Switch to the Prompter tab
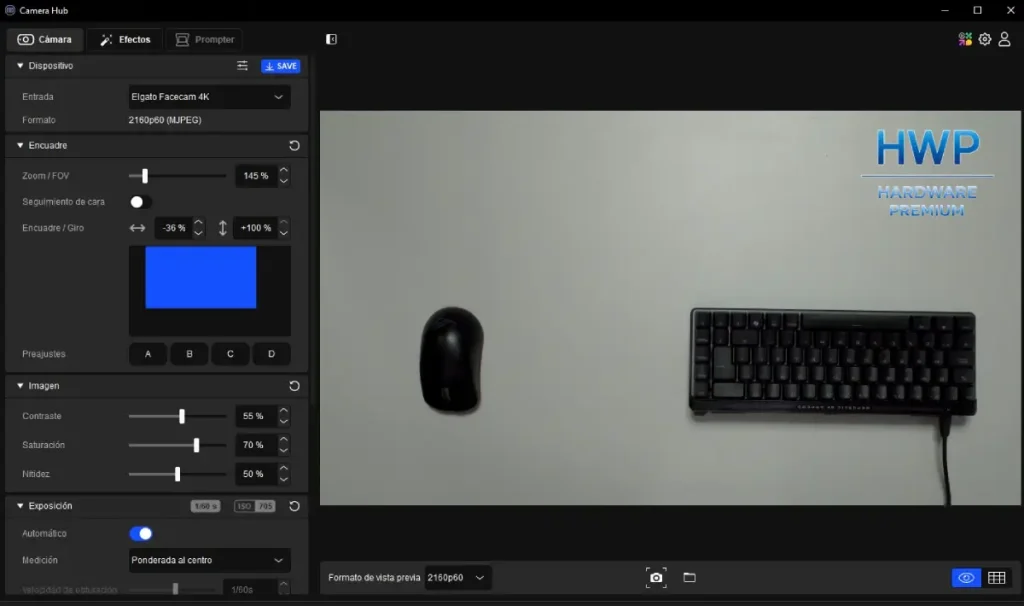The height and width of the screenshot is (606, 1024). tap(204, 40)
